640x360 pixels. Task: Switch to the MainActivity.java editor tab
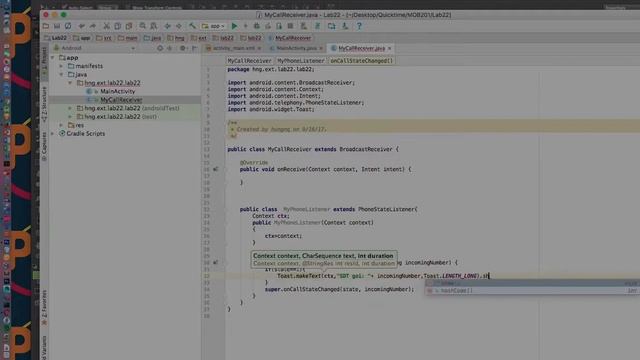click(x=296, y=48)
